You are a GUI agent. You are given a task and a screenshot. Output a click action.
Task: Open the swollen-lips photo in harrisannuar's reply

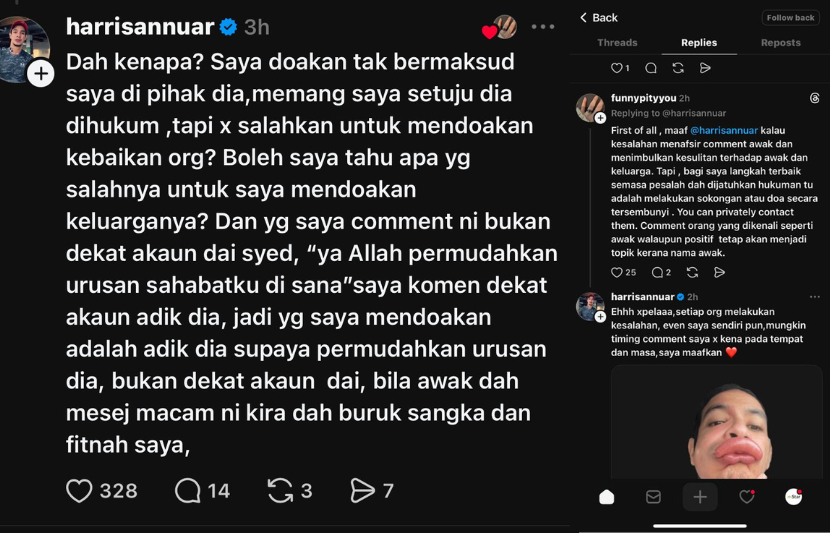click(x=716, y=422)
